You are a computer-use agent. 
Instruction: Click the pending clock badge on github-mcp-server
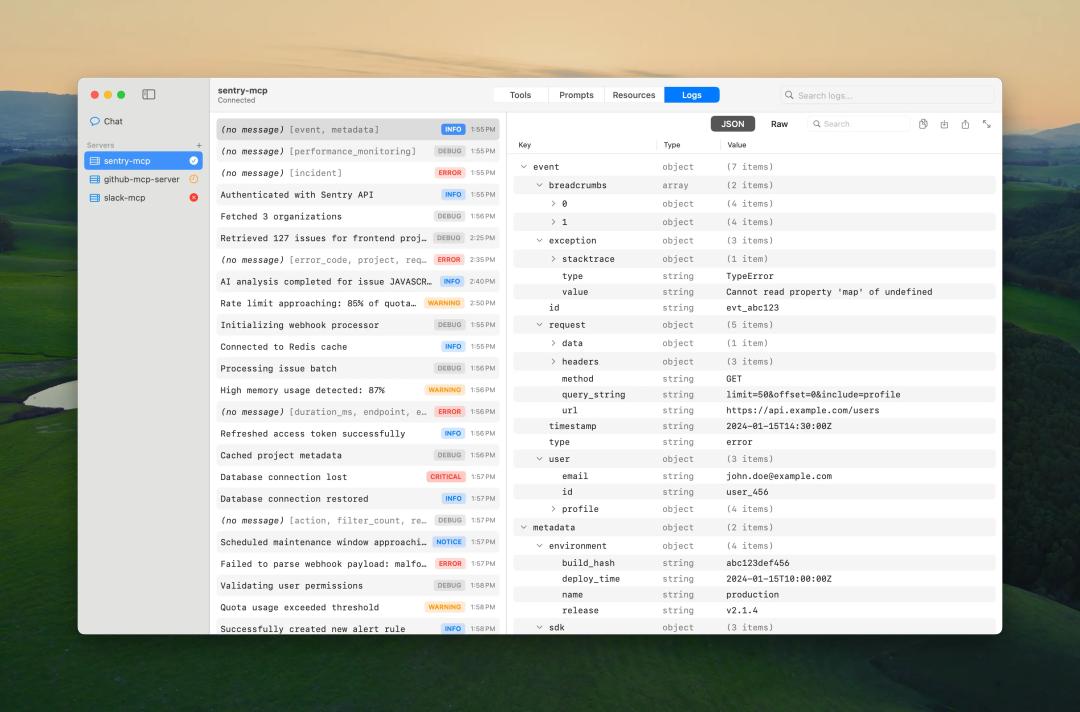194,179
